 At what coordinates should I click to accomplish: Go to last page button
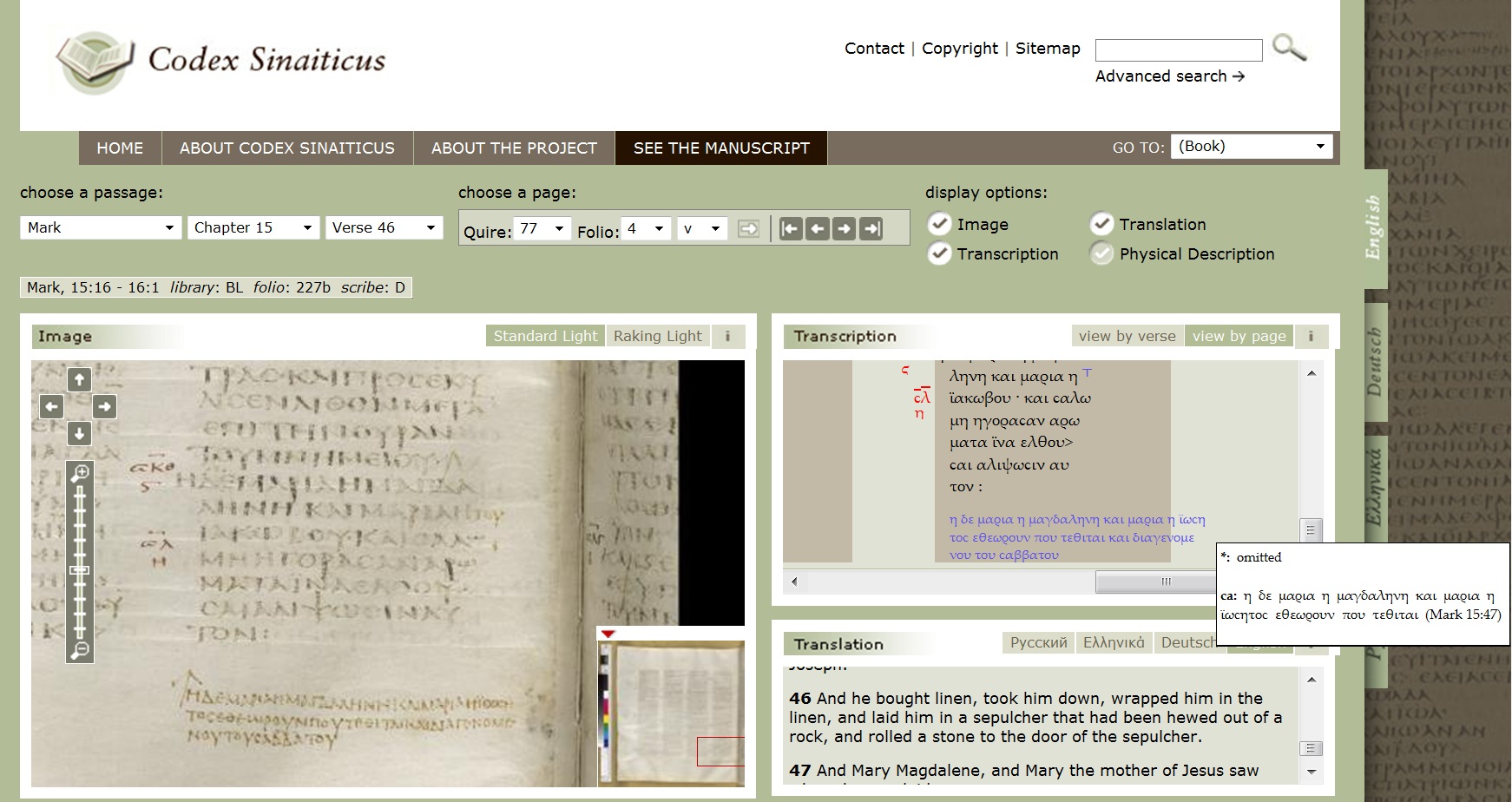tap(871, 228)
